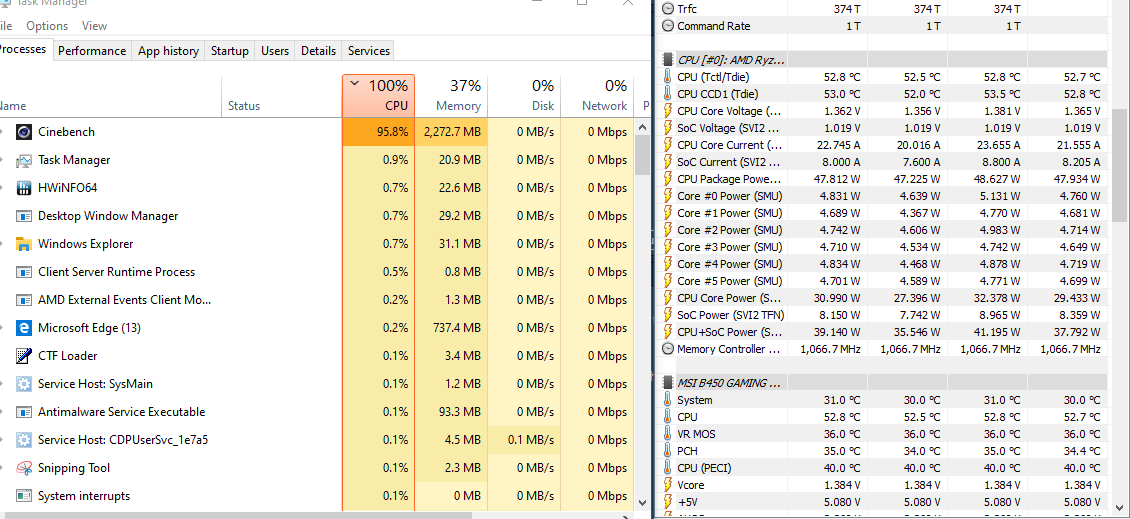This screenshot has width=1130, height=519.
Task: Click the PCH thermometer icon
Action: [x=667, y=451]
